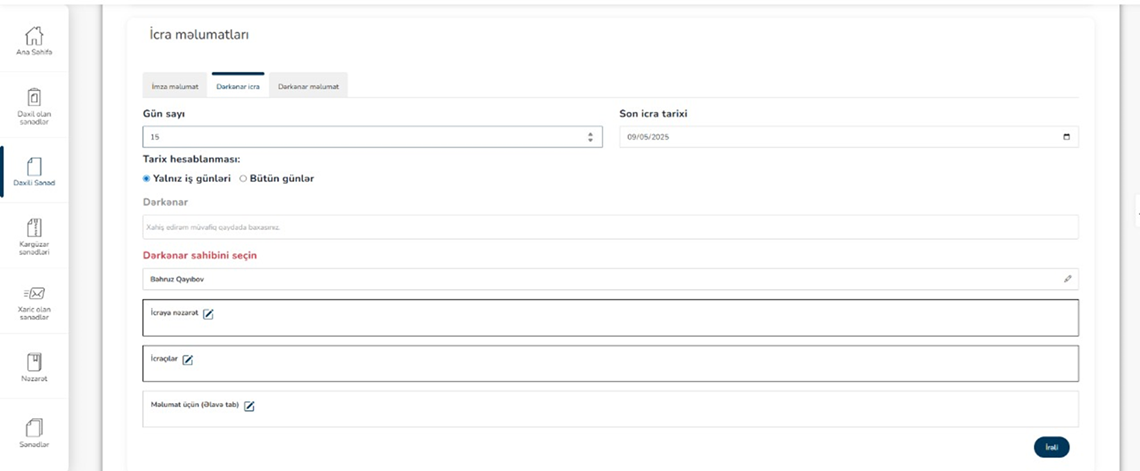The height and width of the screenshot is (471, 1140).
Task: Click pencil icon in Bəhruz Qayıbov field
Action: click(1067, 279)
